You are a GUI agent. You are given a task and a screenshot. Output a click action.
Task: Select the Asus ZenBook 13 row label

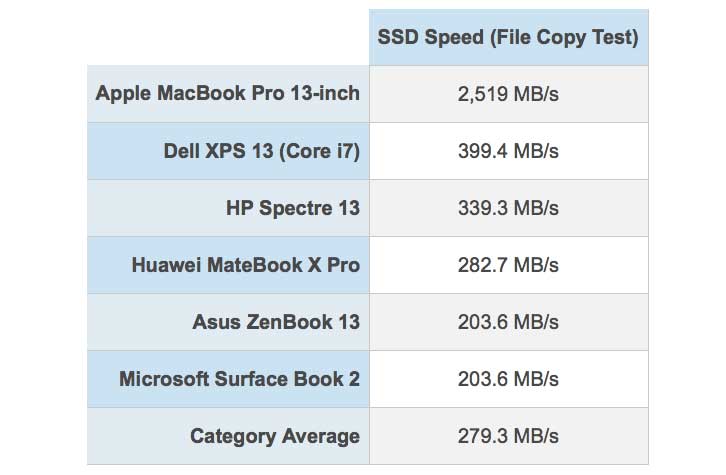(x=276, y=322)
